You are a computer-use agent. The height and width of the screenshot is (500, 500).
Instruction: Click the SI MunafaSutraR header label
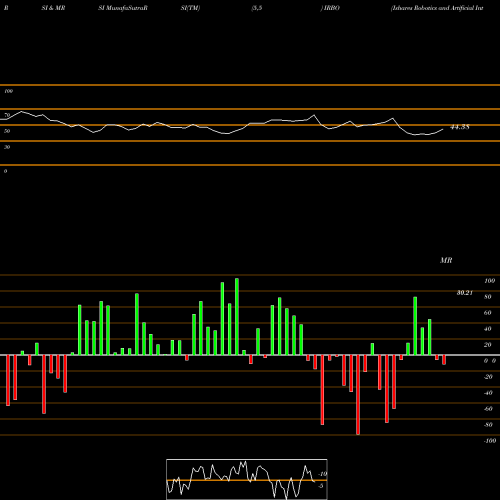point(123,8)
